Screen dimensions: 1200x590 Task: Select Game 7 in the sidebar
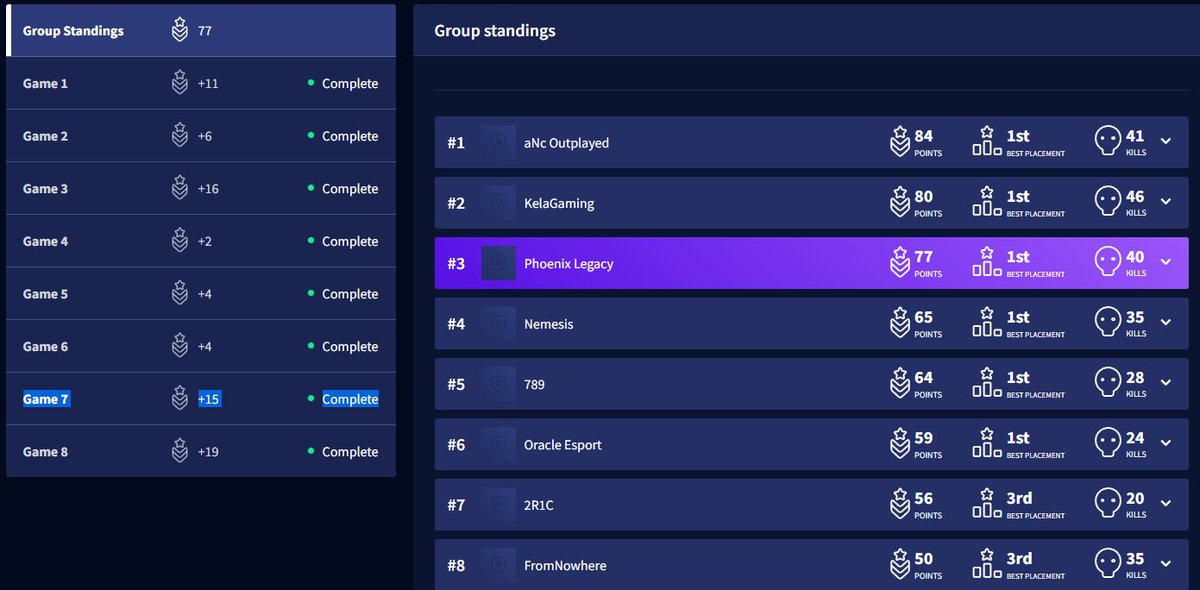(x=201, y=399)
